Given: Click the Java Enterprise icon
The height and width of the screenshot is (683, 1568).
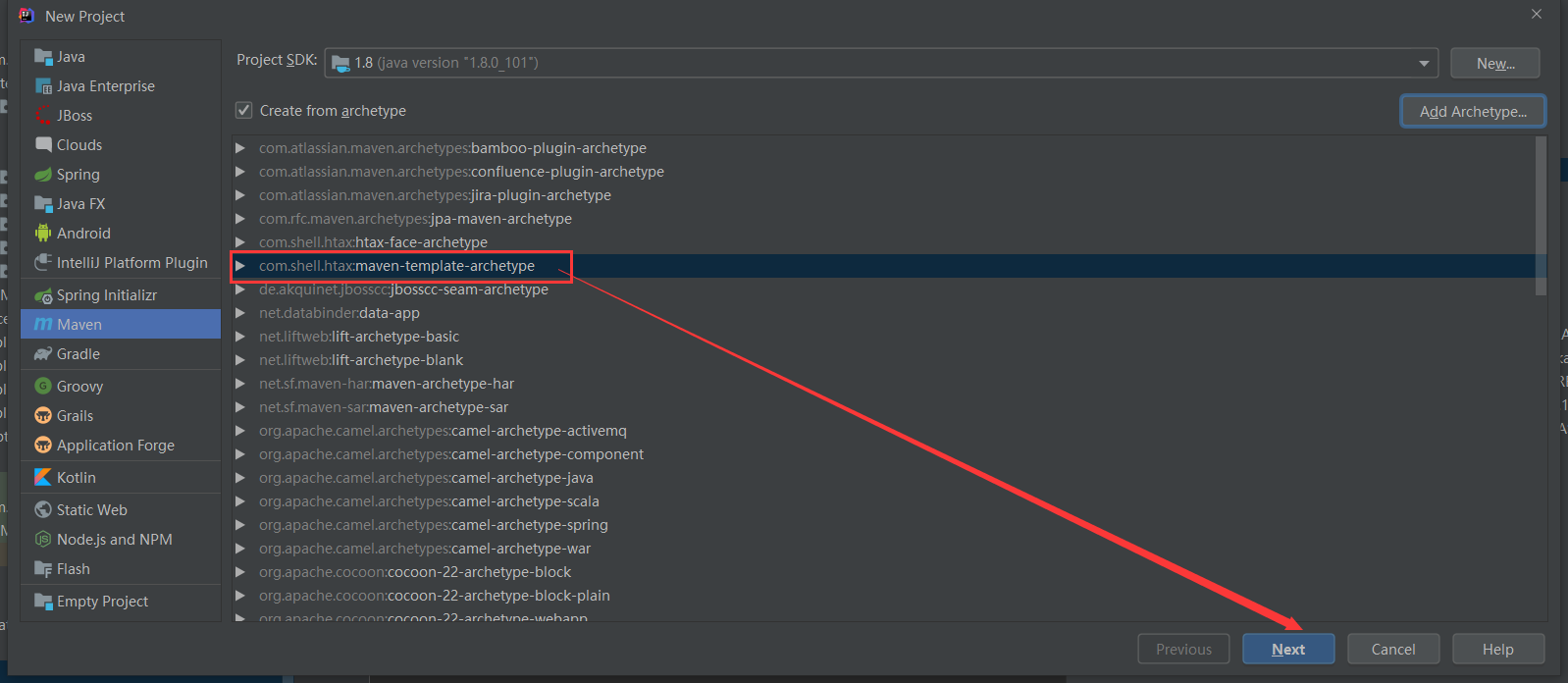Looking at the screenshot, I should pos(43,86).
